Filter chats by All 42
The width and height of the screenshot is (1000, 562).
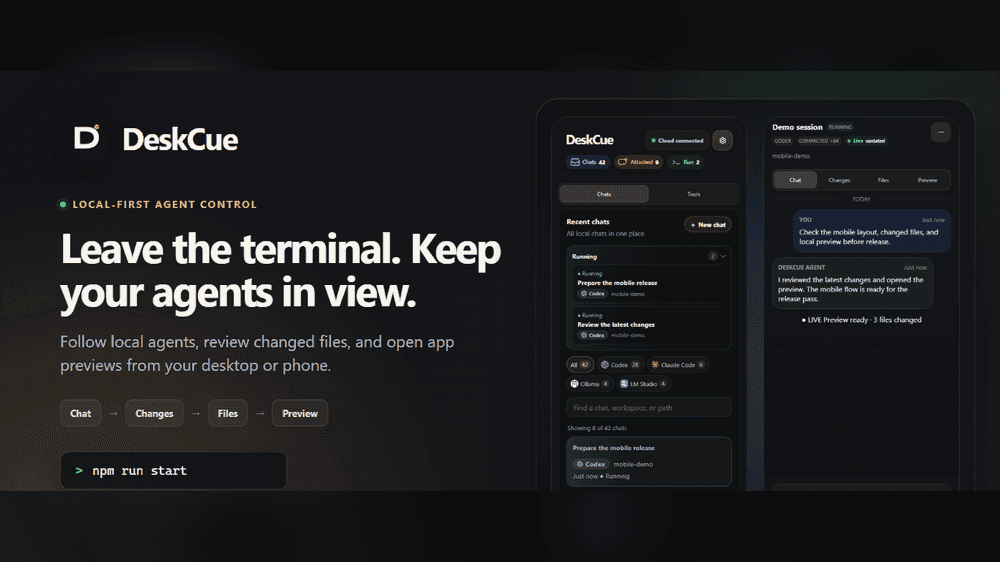point(580,365)
